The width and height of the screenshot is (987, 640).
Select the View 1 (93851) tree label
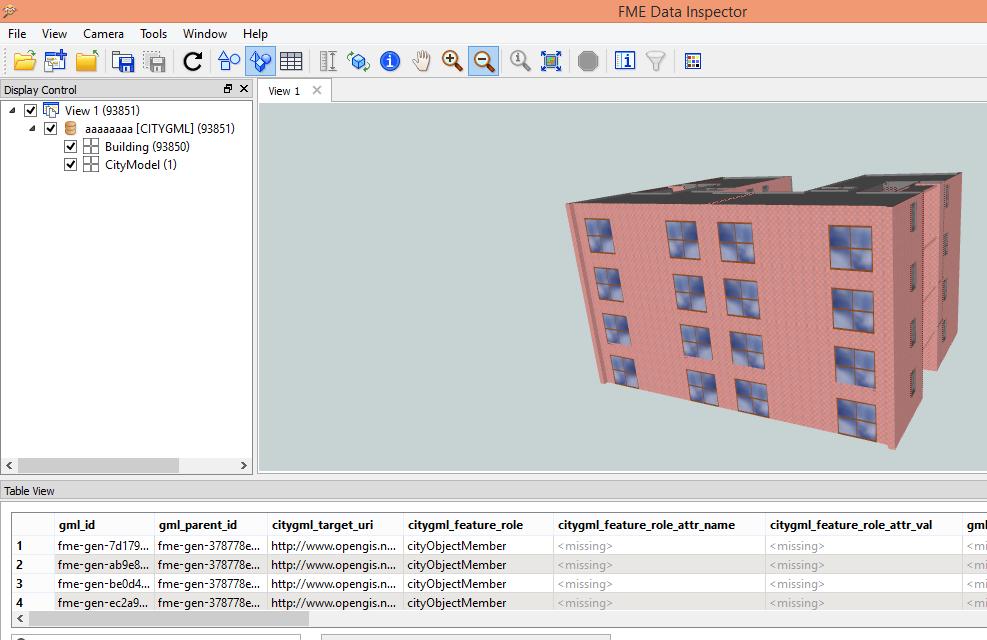click(x=102, y=110)
